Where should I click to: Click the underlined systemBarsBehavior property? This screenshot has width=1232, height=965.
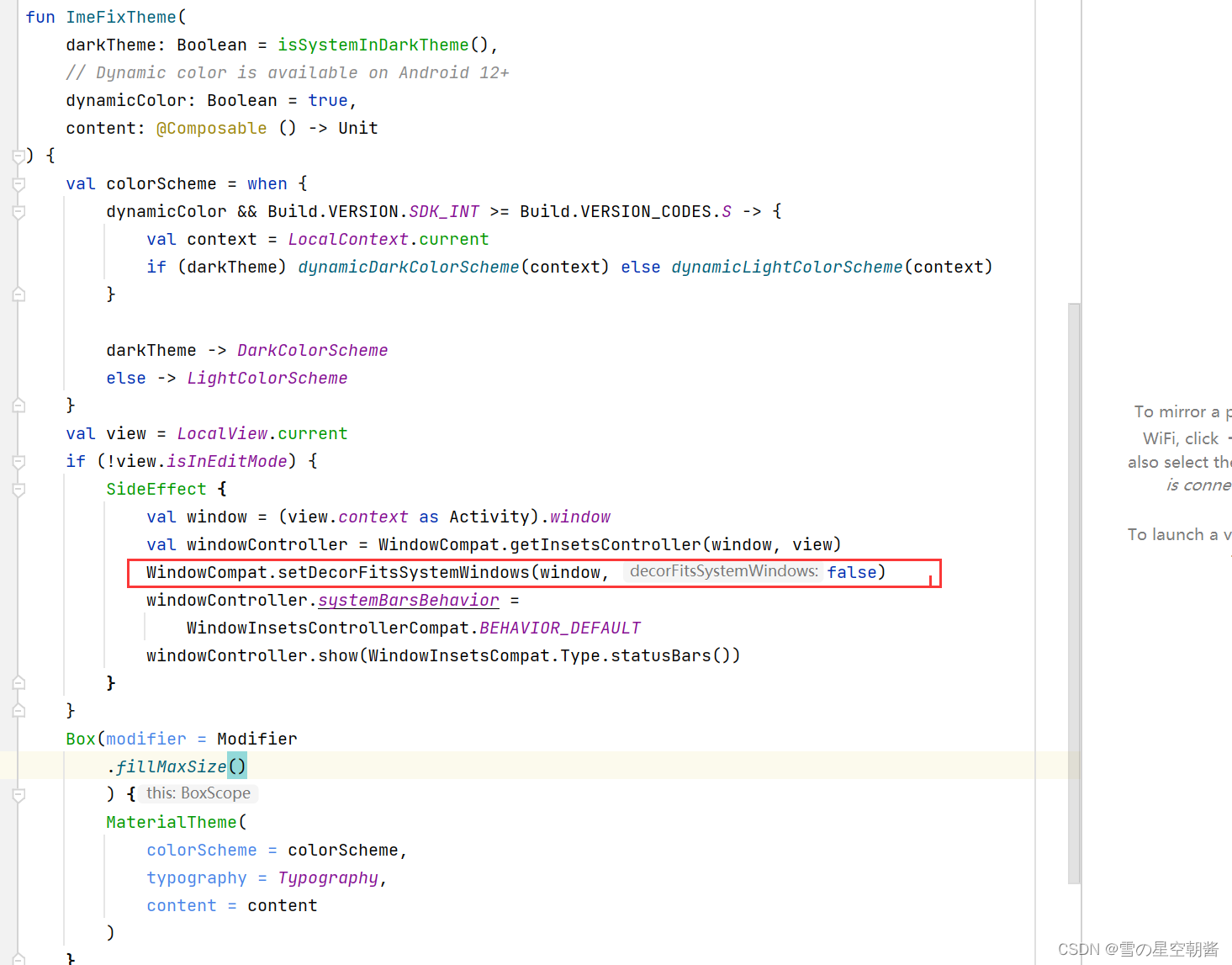coord(409,600)
